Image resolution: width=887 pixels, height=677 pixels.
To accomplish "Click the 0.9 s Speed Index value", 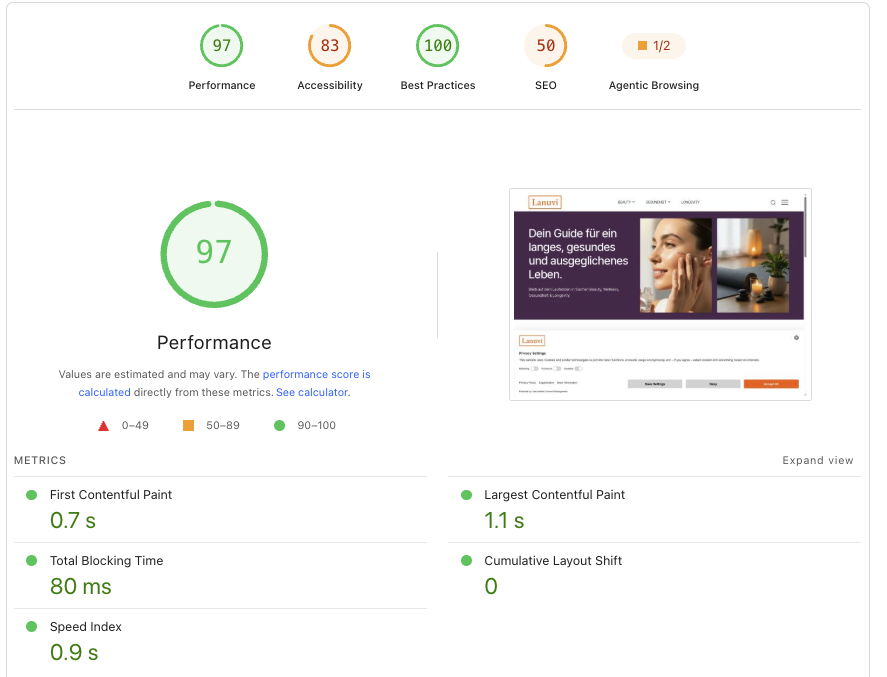I will coord(74,653).
